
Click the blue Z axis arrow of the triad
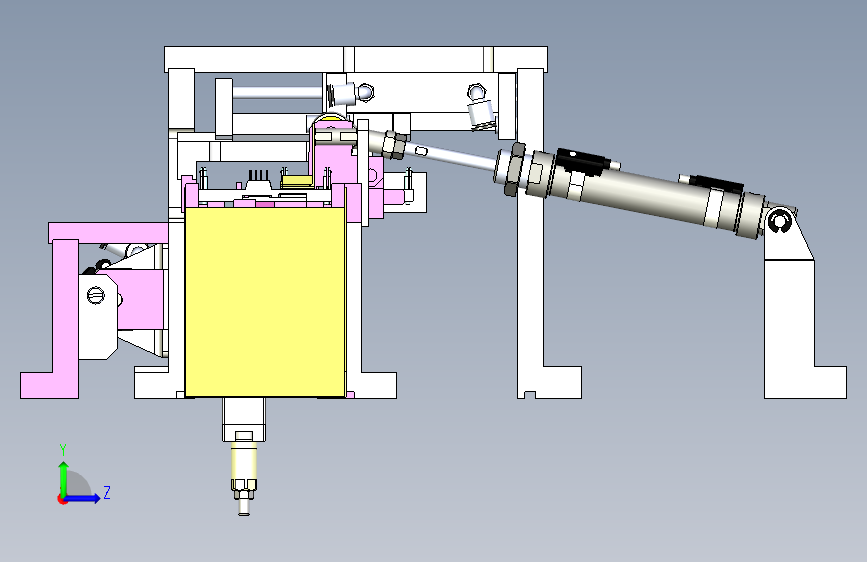[x=83, y=498]
